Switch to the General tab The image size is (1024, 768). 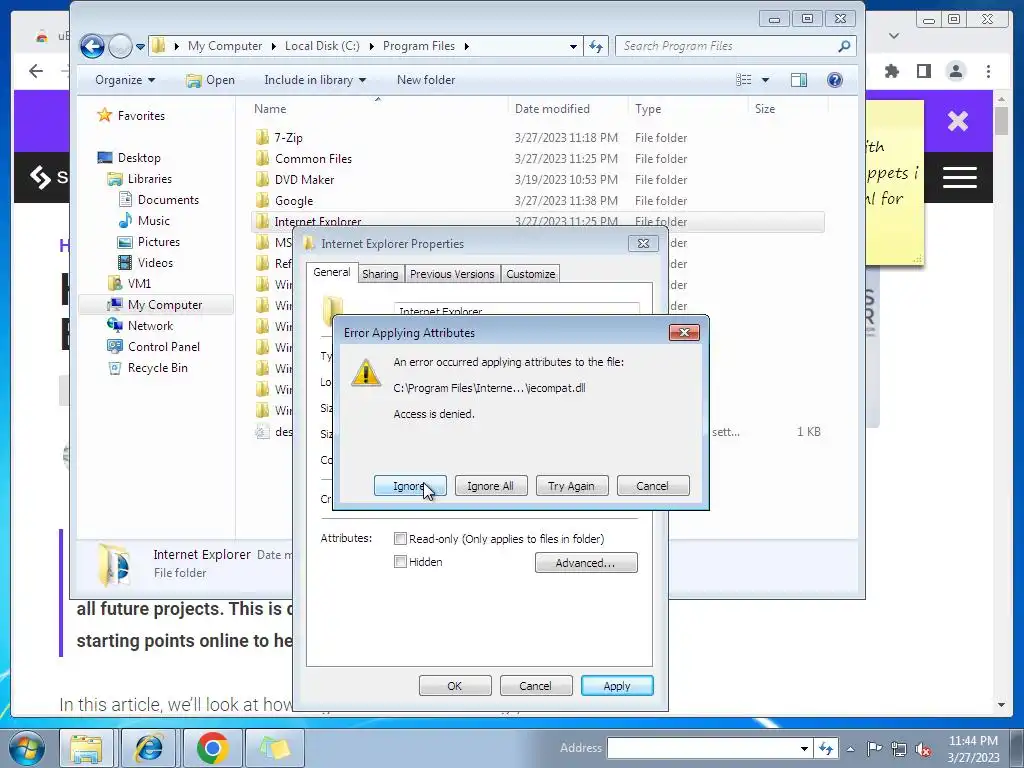point(332,272)
